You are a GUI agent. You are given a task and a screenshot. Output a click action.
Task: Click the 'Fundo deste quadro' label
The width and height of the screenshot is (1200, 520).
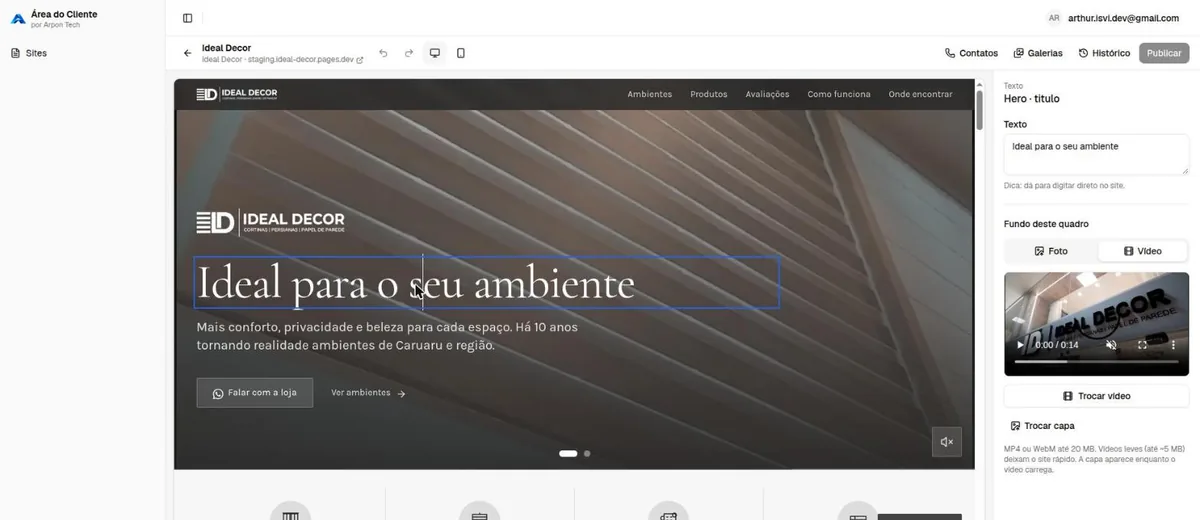pos(1046,224)
